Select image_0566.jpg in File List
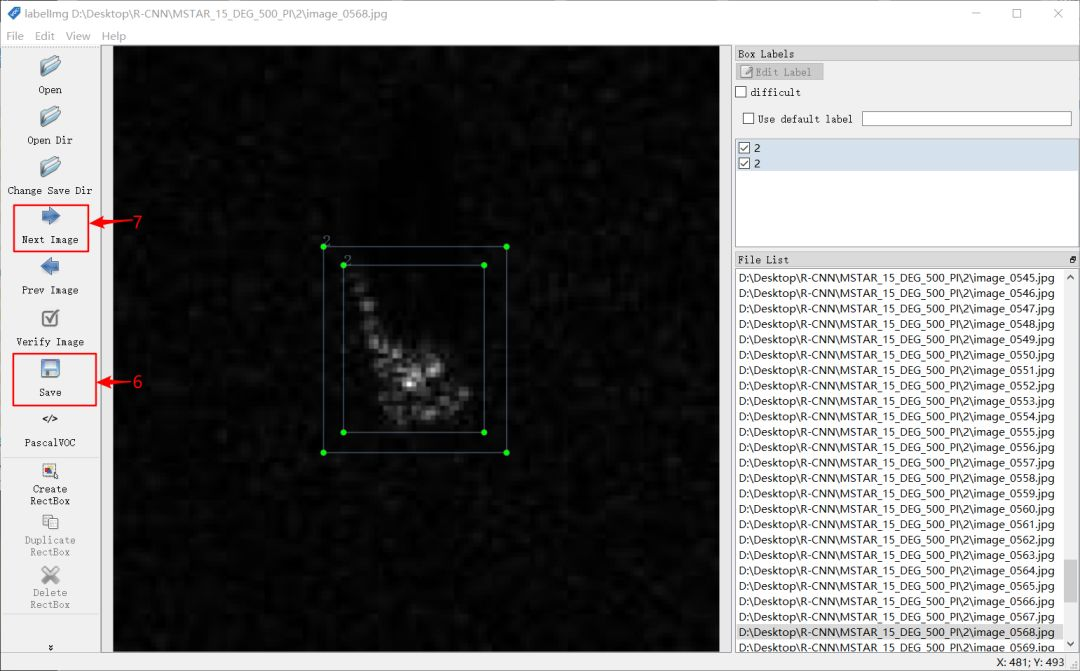The height and width of the screenshot is (671, 1080). (897, 601)
